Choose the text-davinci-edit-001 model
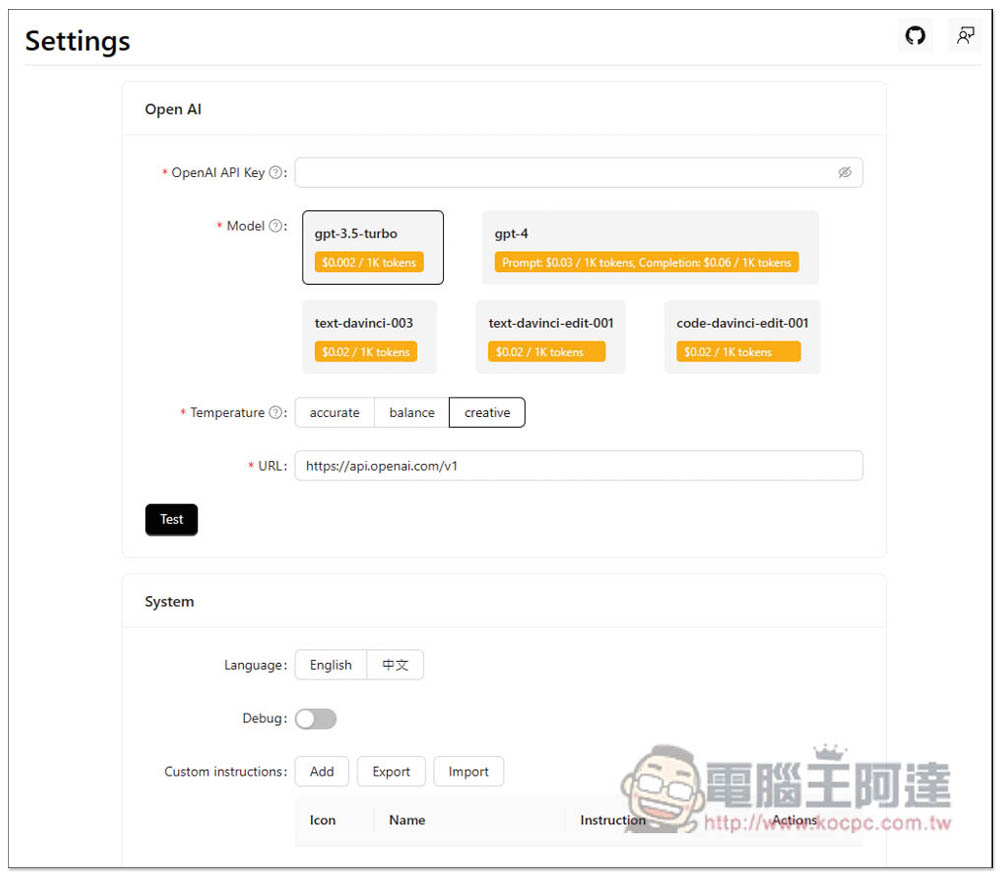The width and height of the screenshot is (1000, 878). pos(550,337)
